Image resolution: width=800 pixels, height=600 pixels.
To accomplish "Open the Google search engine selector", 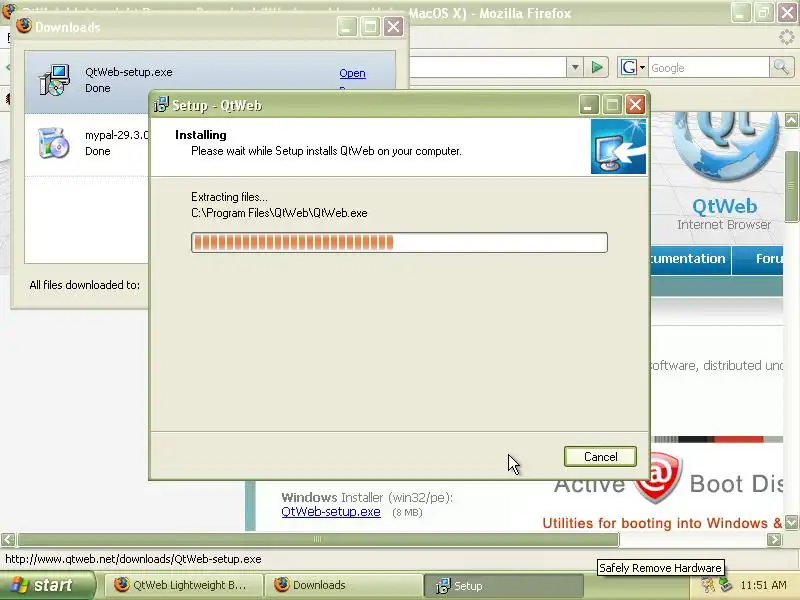I will click(x=632, y=67).
